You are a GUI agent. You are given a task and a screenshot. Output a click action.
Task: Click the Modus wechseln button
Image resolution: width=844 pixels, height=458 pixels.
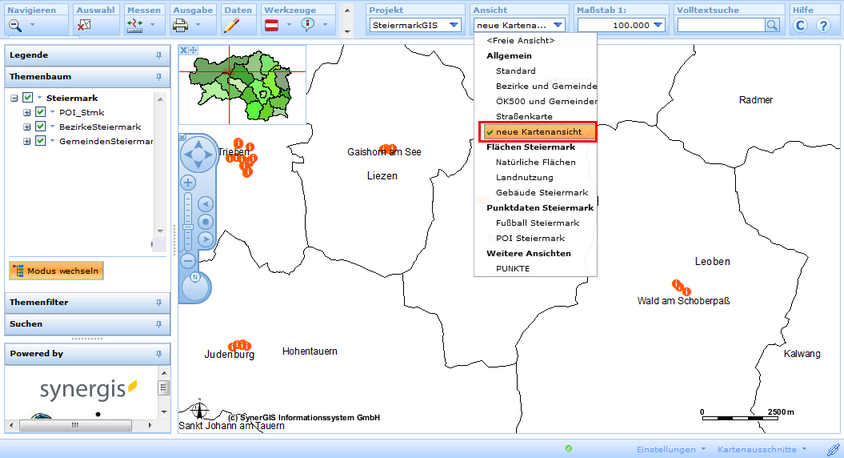coord(57,271)
